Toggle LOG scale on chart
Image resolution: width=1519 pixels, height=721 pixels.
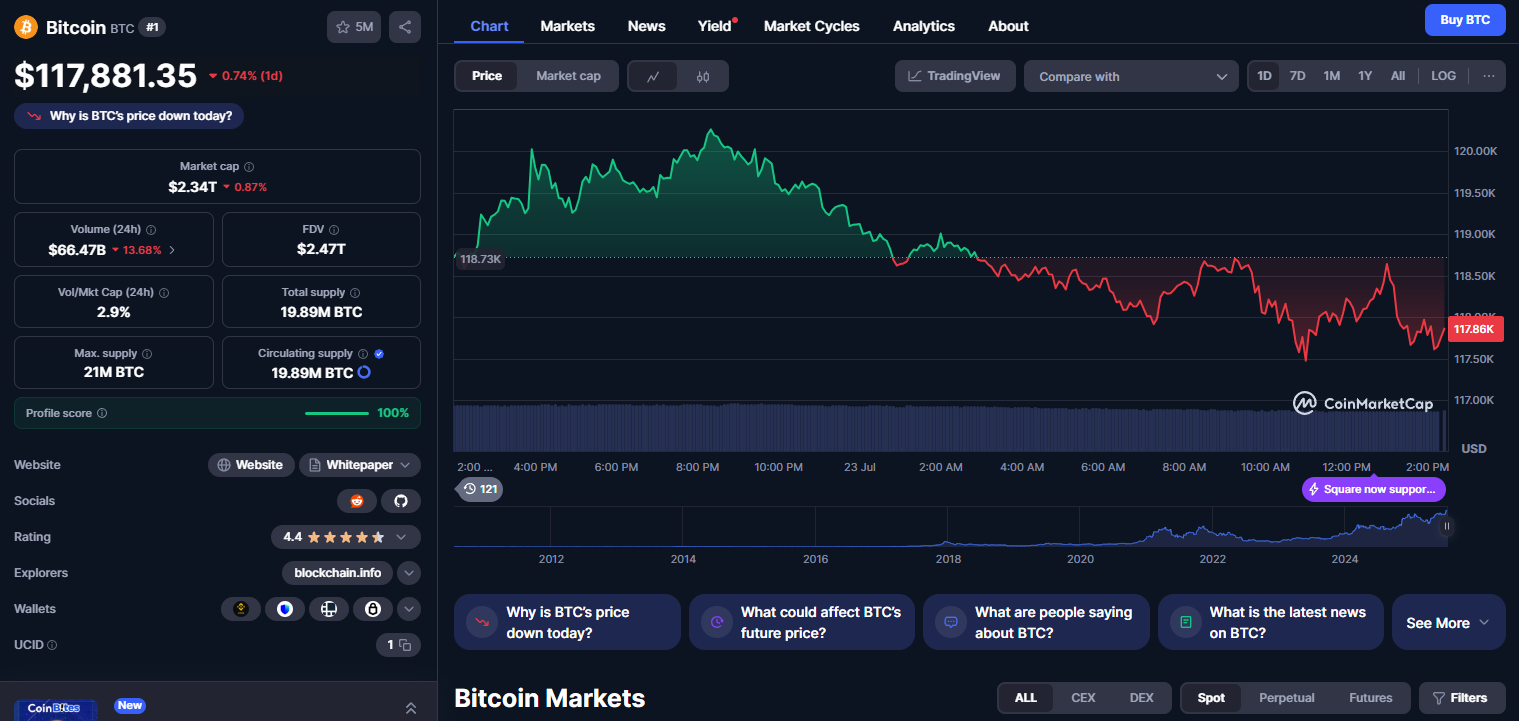point(1443,76)
